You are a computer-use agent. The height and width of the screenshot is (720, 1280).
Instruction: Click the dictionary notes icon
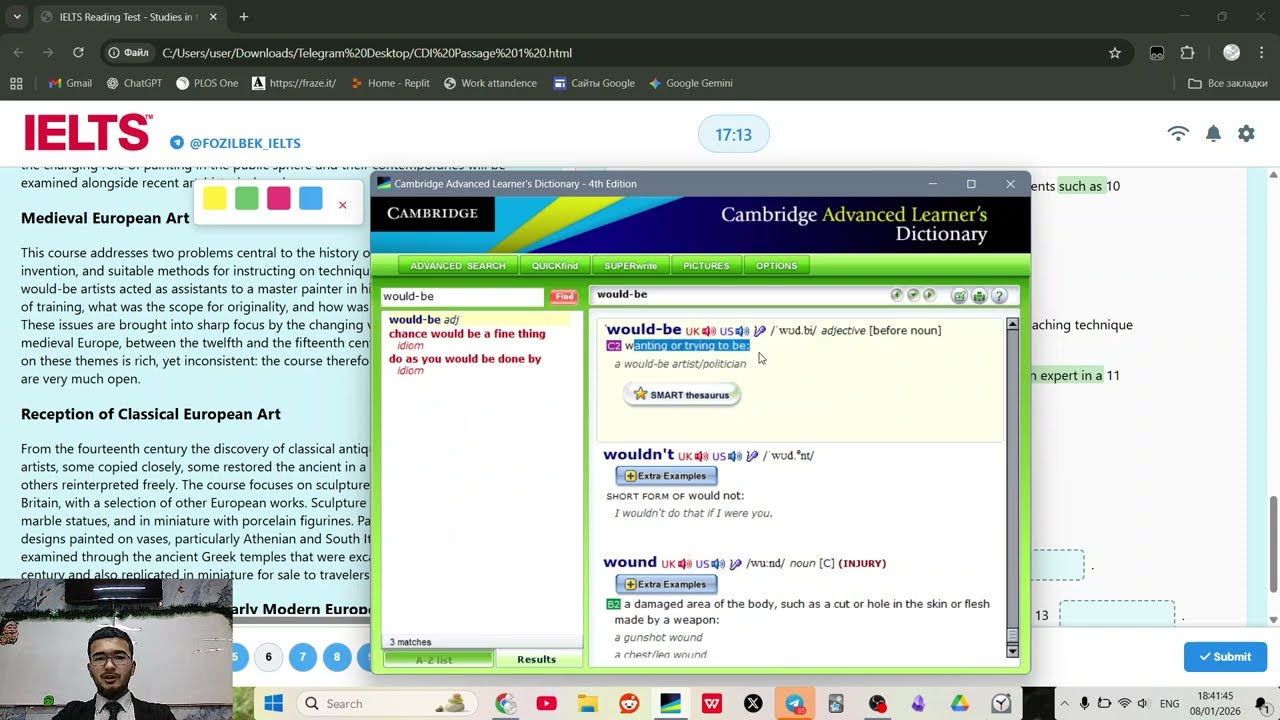coord(960,296)
